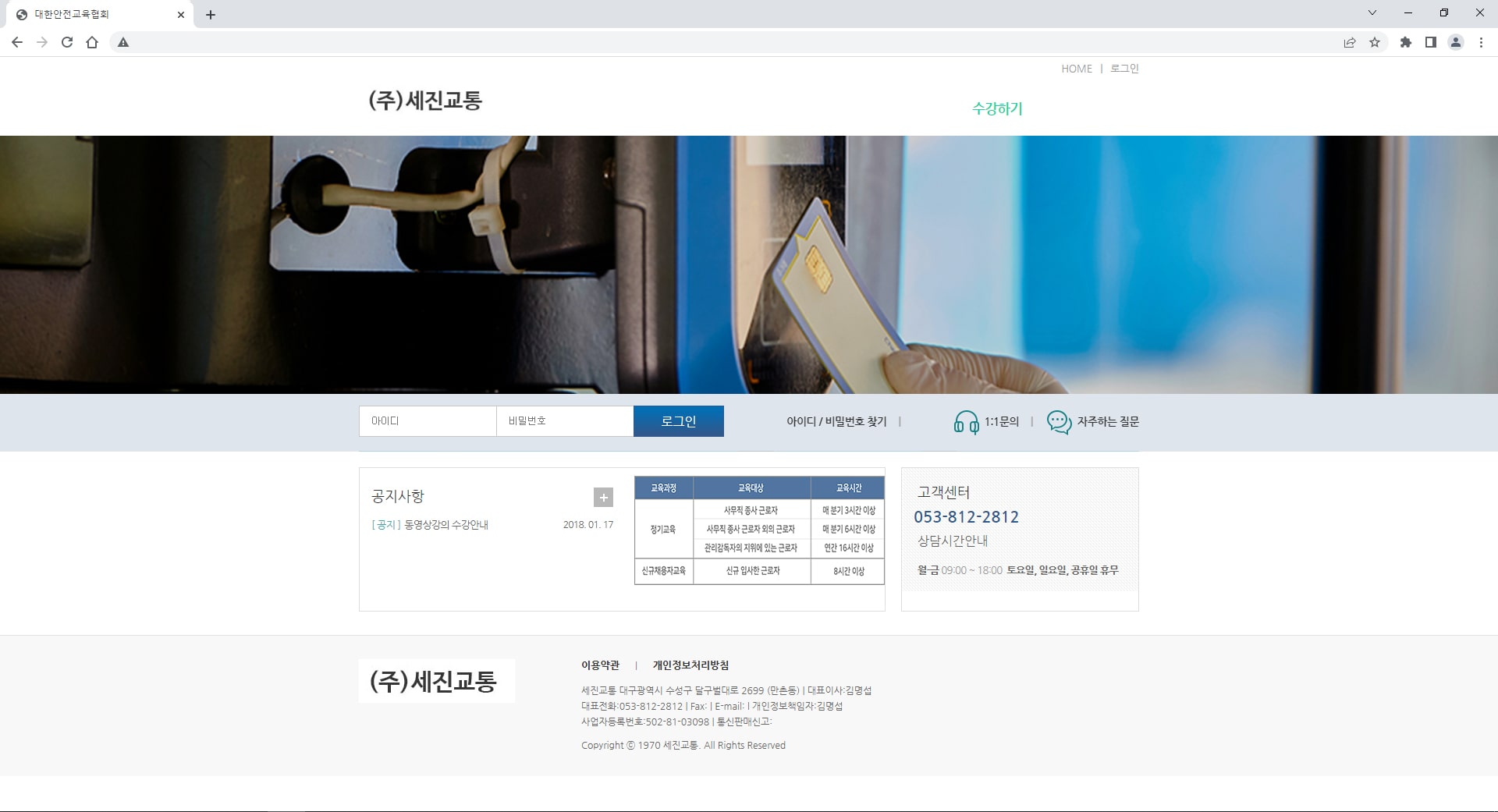Open the Chrome three-dot menu
This screenshot has width=1498, height=812.
1481,42
